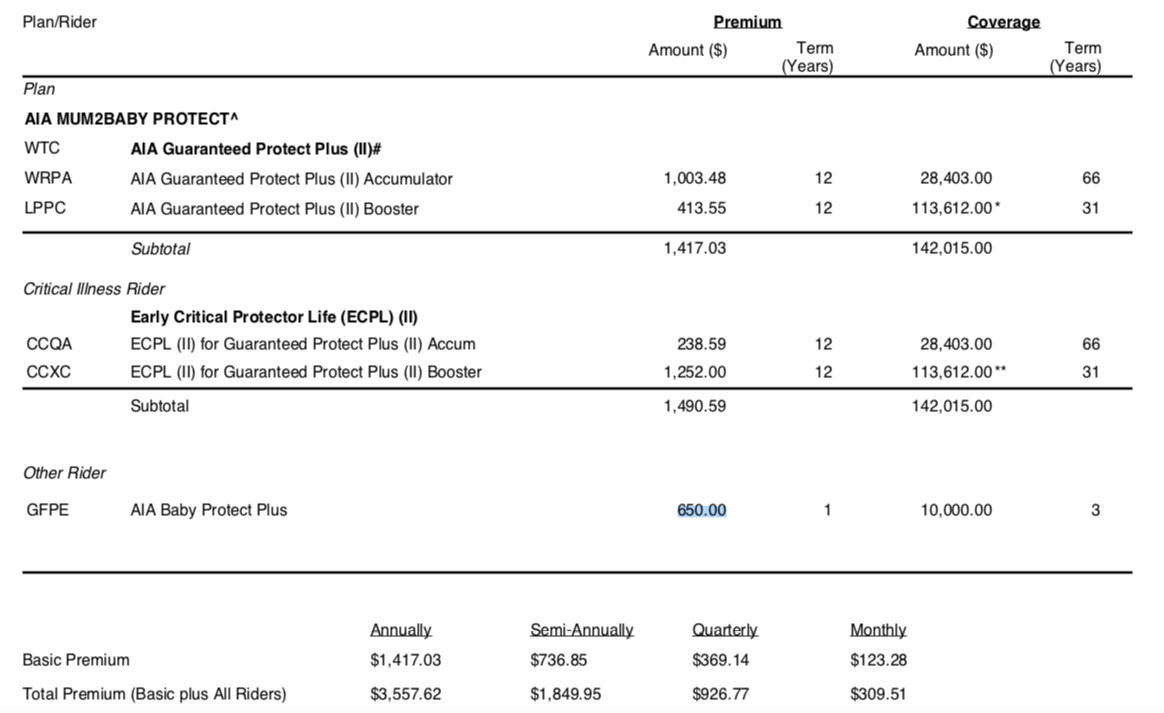The width and height of the screenshot is (1164, 713).
Task: Click the underlined Premium column header
Action: point(747,22)
